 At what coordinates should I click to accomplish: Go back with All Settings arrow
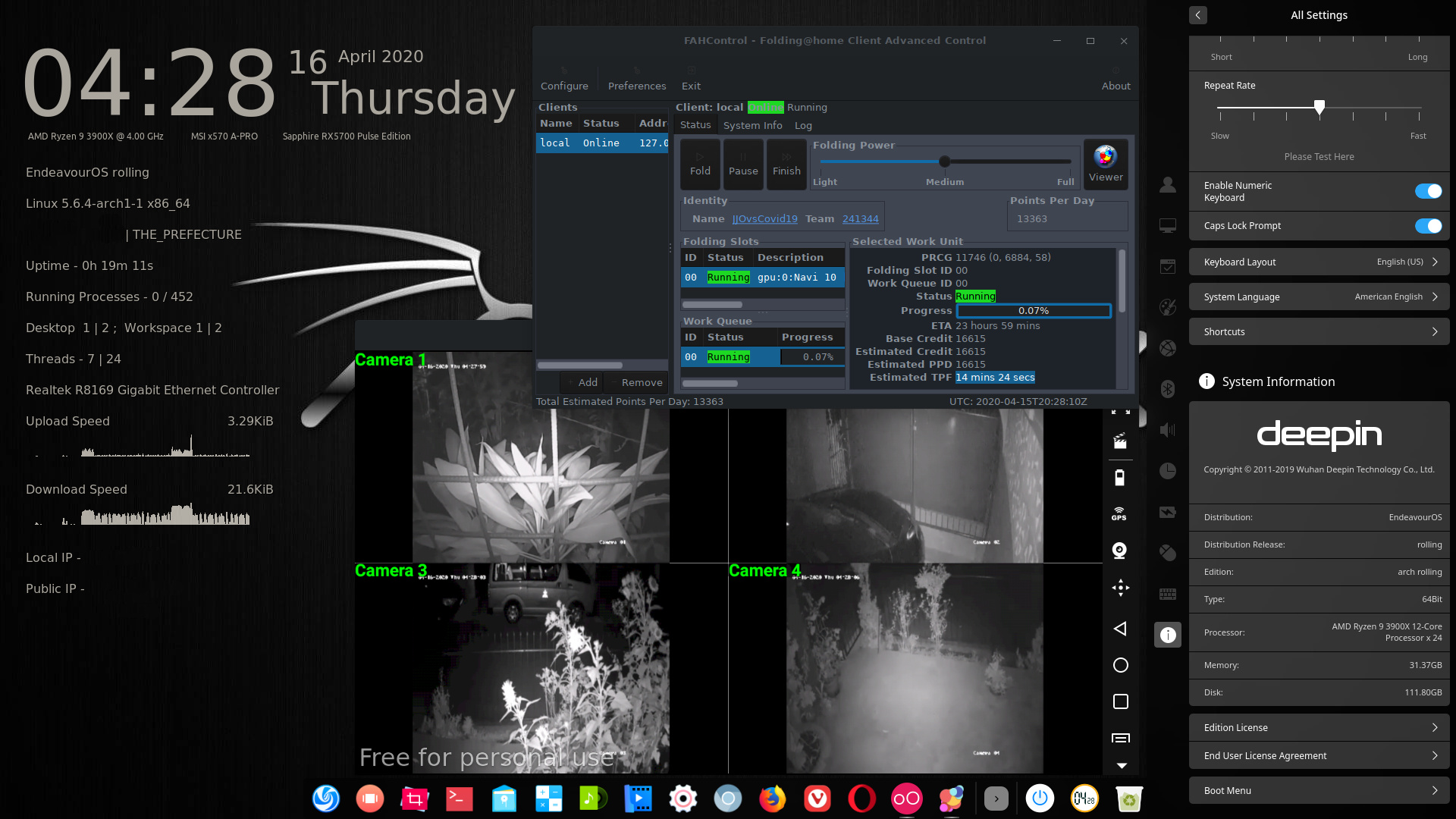coord(1198,15)
